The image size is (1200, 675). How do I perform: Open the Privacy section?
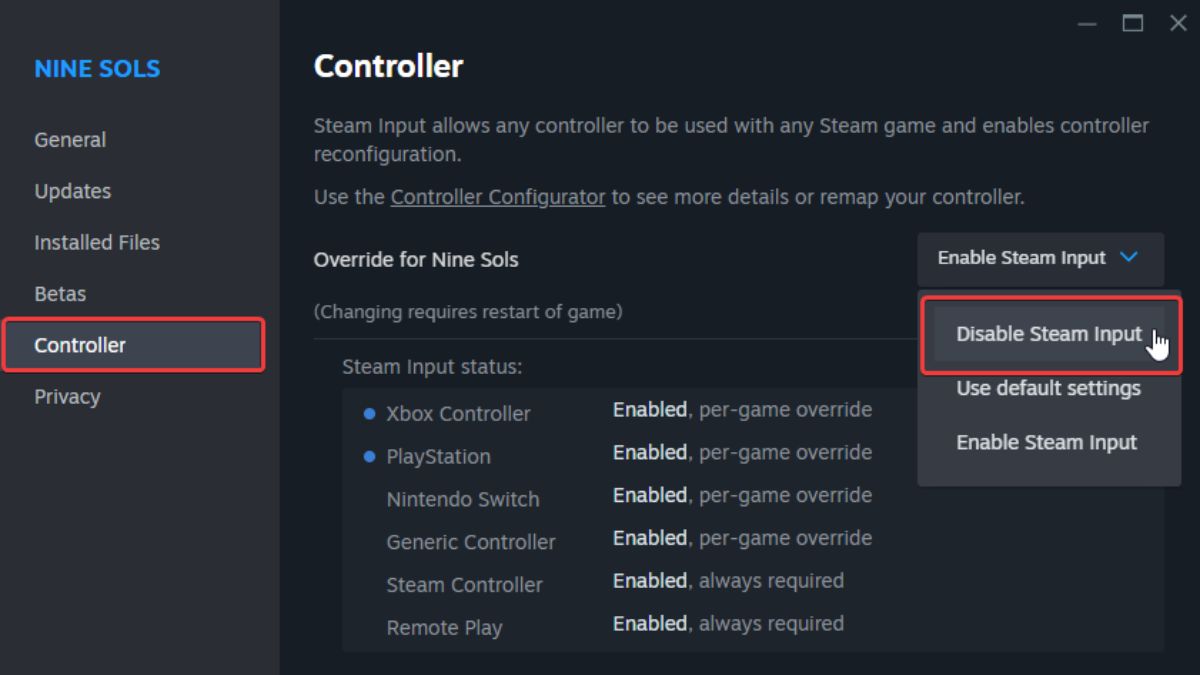67,396
